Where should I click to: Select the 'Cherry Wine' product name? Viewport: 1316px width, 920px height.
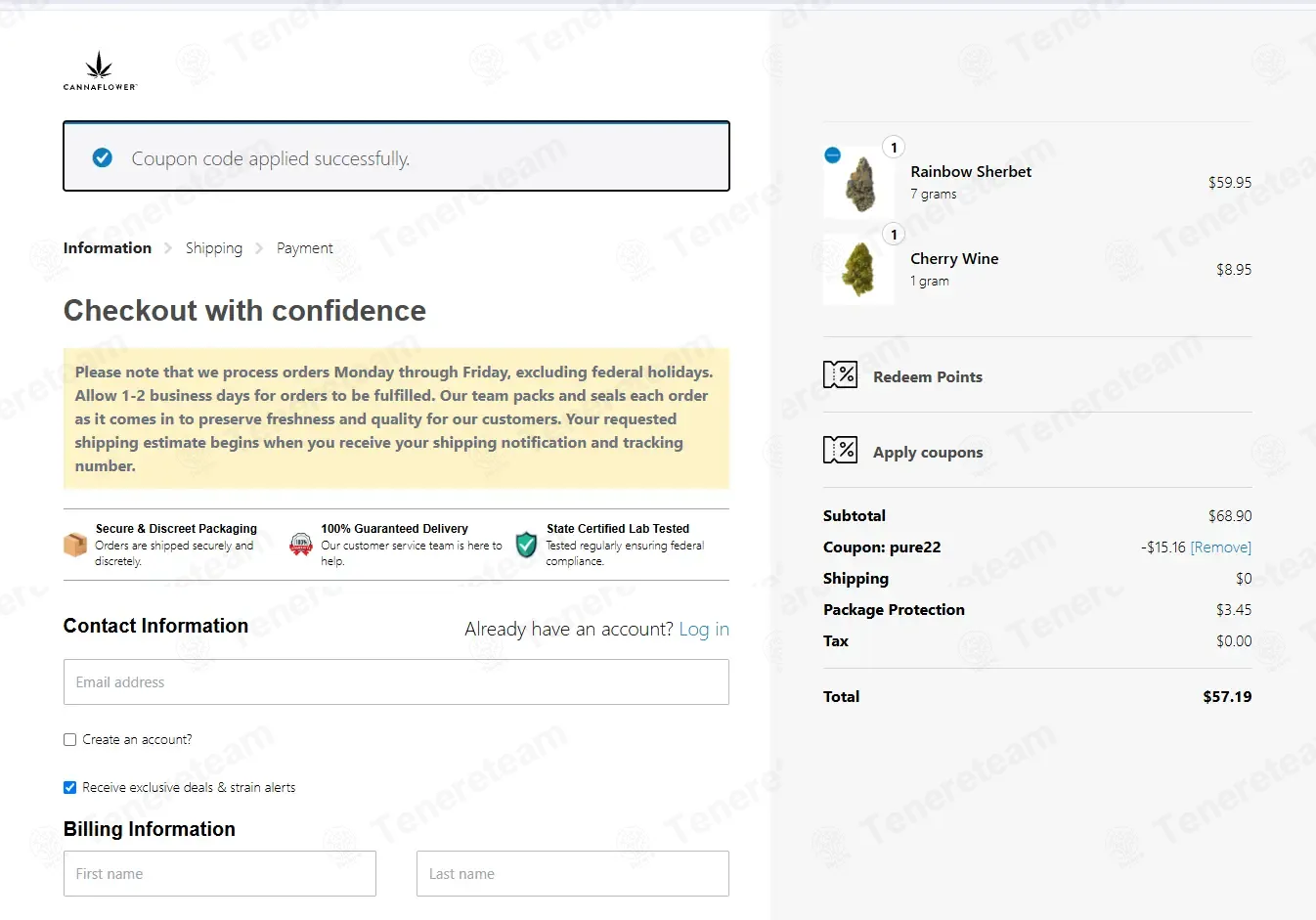tap(954, 259)
